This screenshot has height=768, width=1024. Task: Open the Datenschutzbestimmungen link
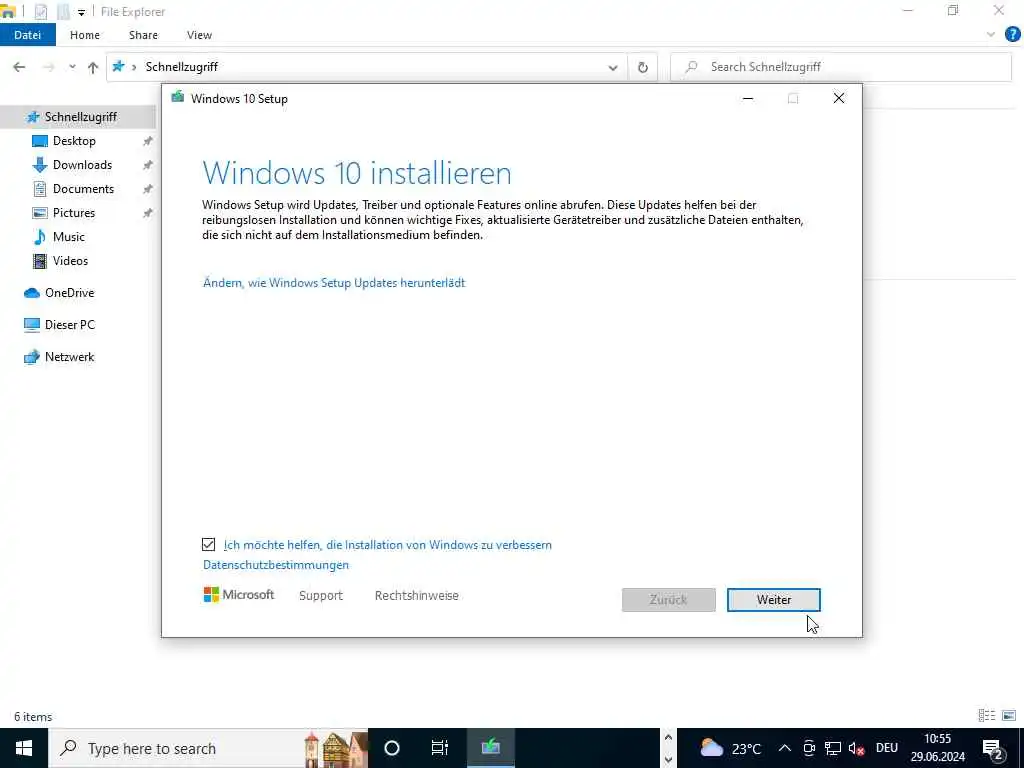(x=276, y=565)
